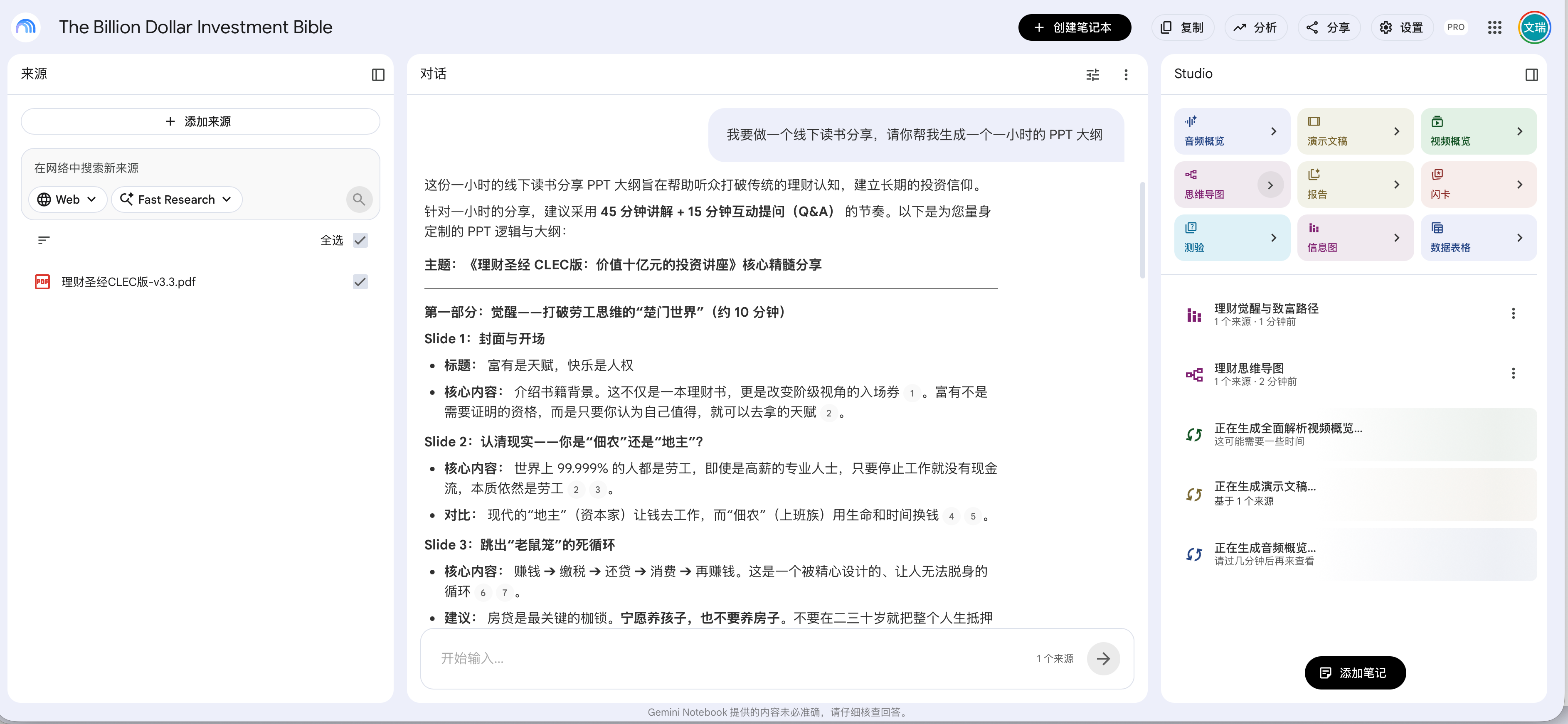The width and height of the screenshot is (1568, 724).
Task: Click the NotebookLM logo icon
Action: point(26,27)
